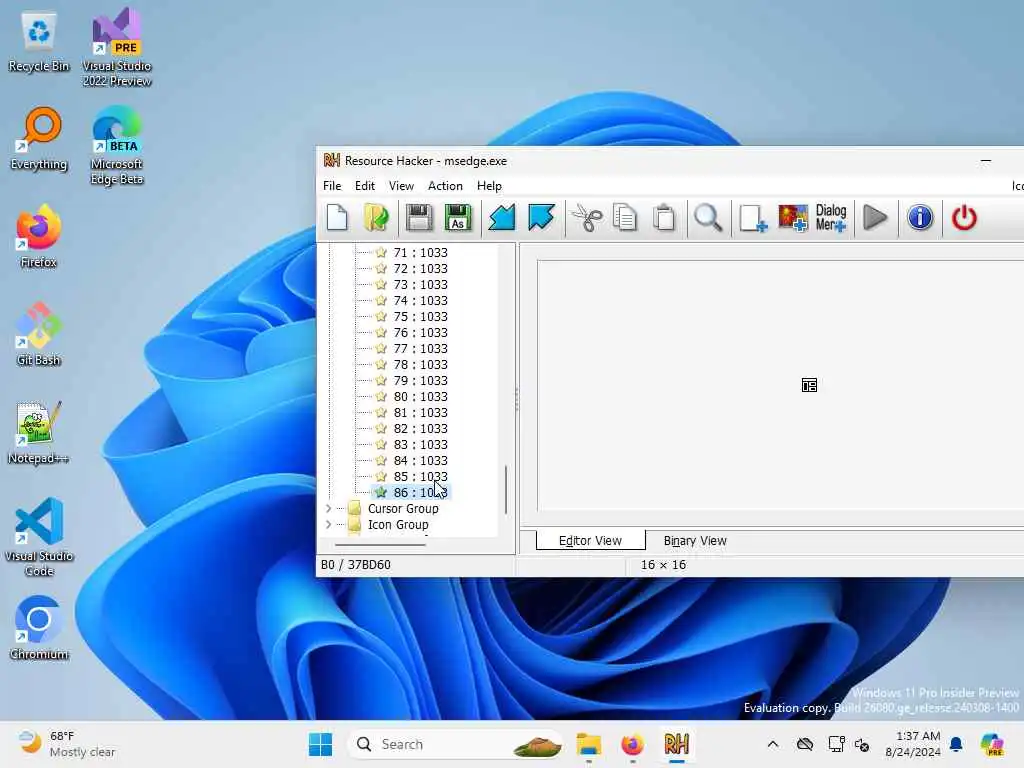The image size is (1024, 768).
Task: Open Visual Studio 2022 Preview desktop shortcut
Action: pos(117,48)
